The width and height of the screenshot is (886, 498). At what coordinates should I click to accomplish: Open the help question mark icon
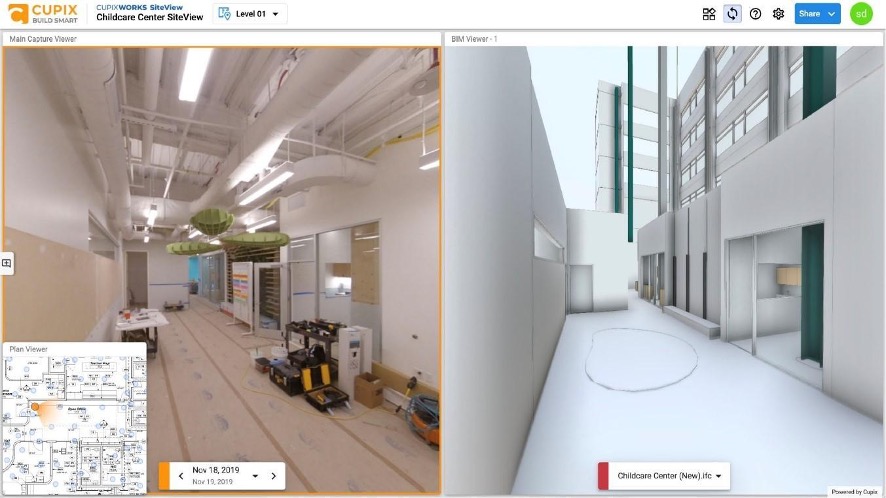(755, 14)
